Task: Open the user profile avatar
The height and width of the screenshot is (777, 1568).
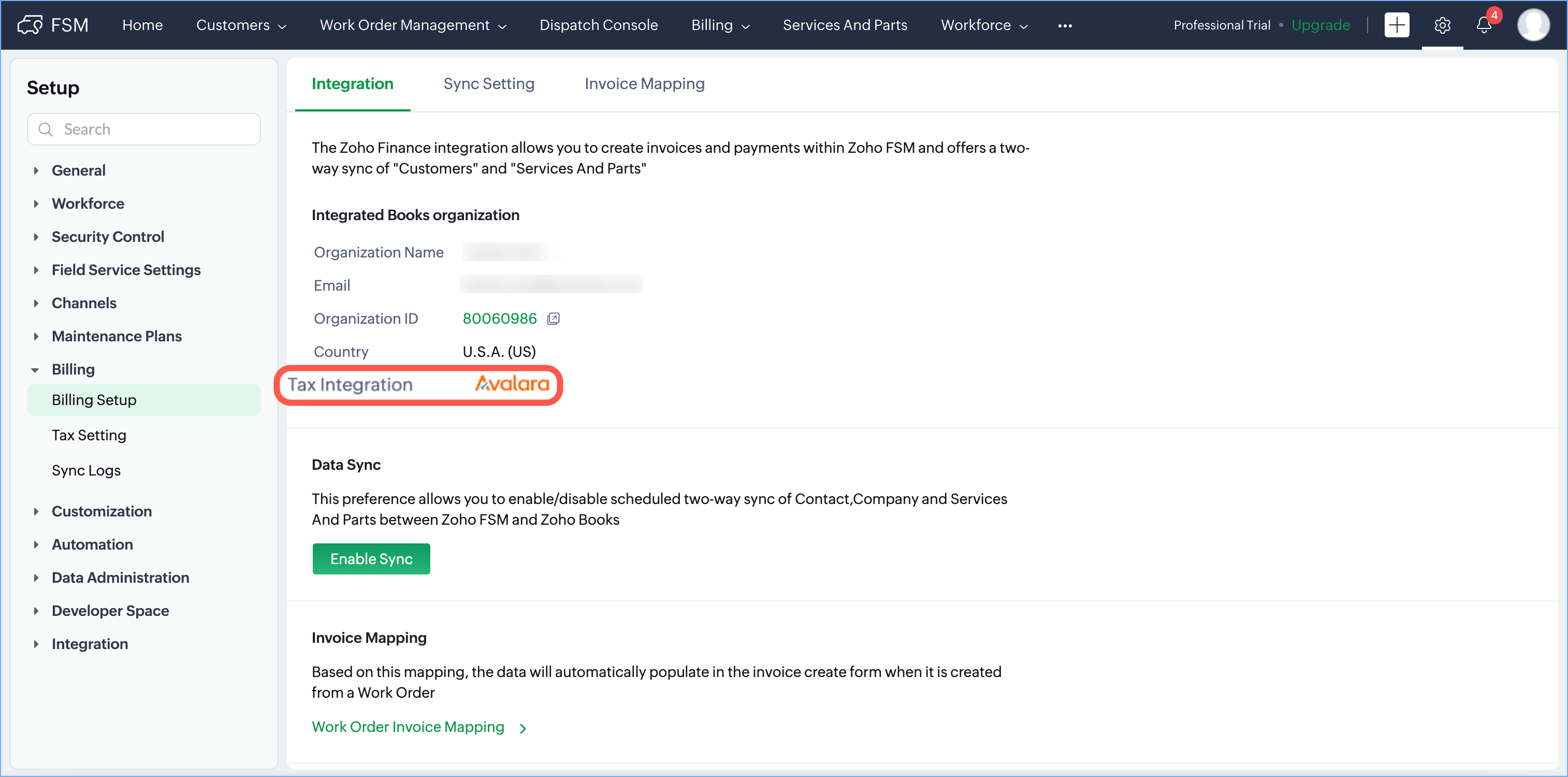Action: pos(1533,25)
